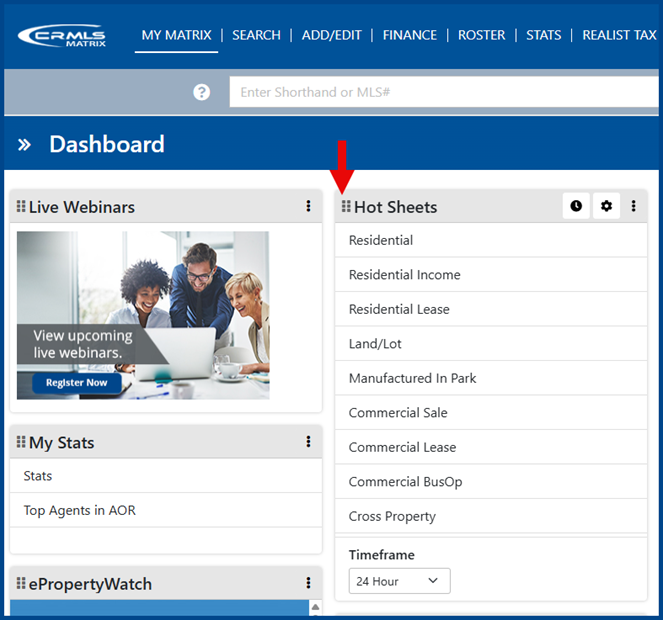Open the Commercial Lease hot sheet
This screenshot has width=663, height=620.
(491, 447)
